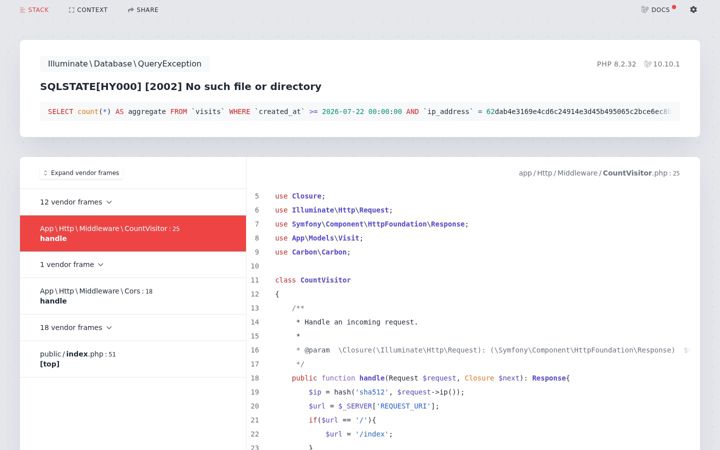
Task: Click line 5 use Closure
Action: point(300,196)
